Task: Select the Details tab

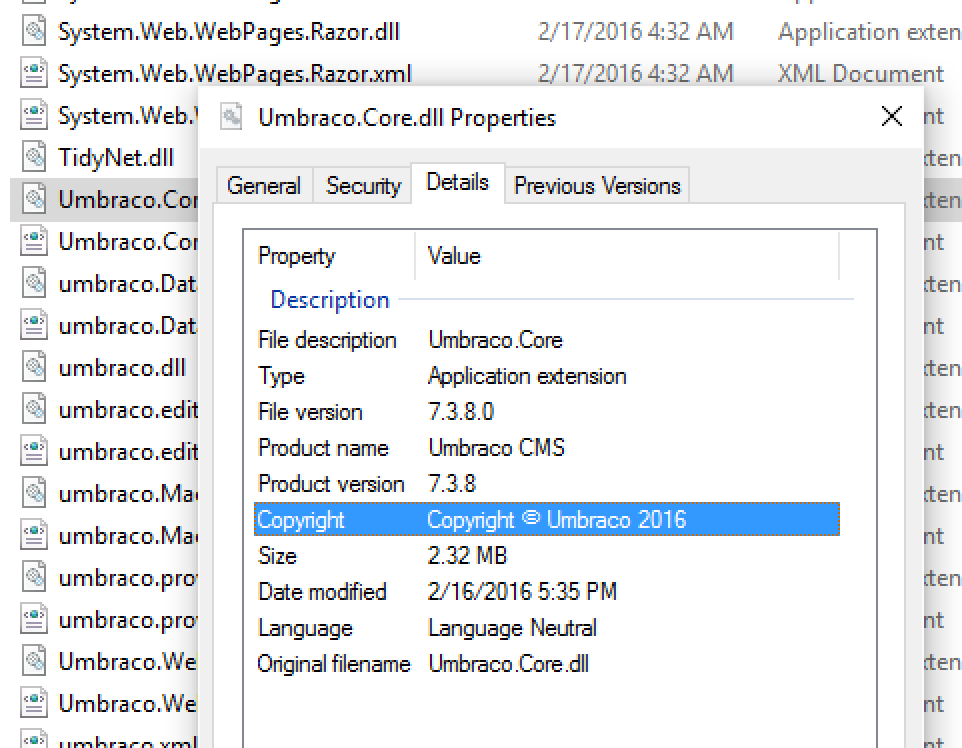Action: [x=458, y=182]
